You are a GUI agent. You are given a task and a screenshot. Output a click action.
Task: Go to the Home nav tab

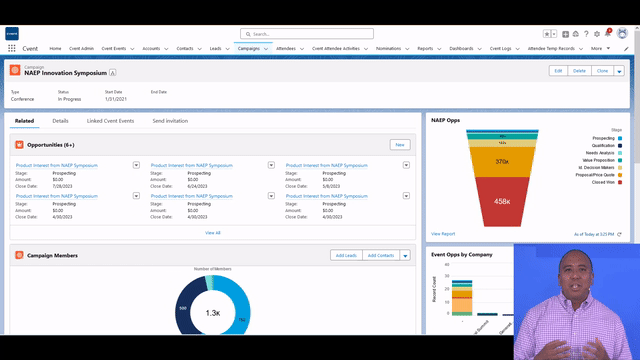pyautogui.click(x=55, y=48)
